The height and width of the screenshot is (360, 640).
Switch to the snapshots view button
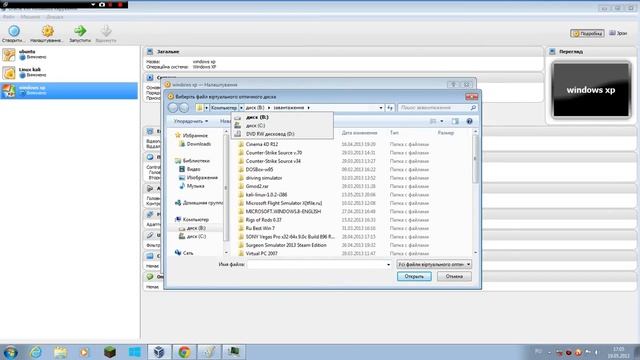pos(618,33)
